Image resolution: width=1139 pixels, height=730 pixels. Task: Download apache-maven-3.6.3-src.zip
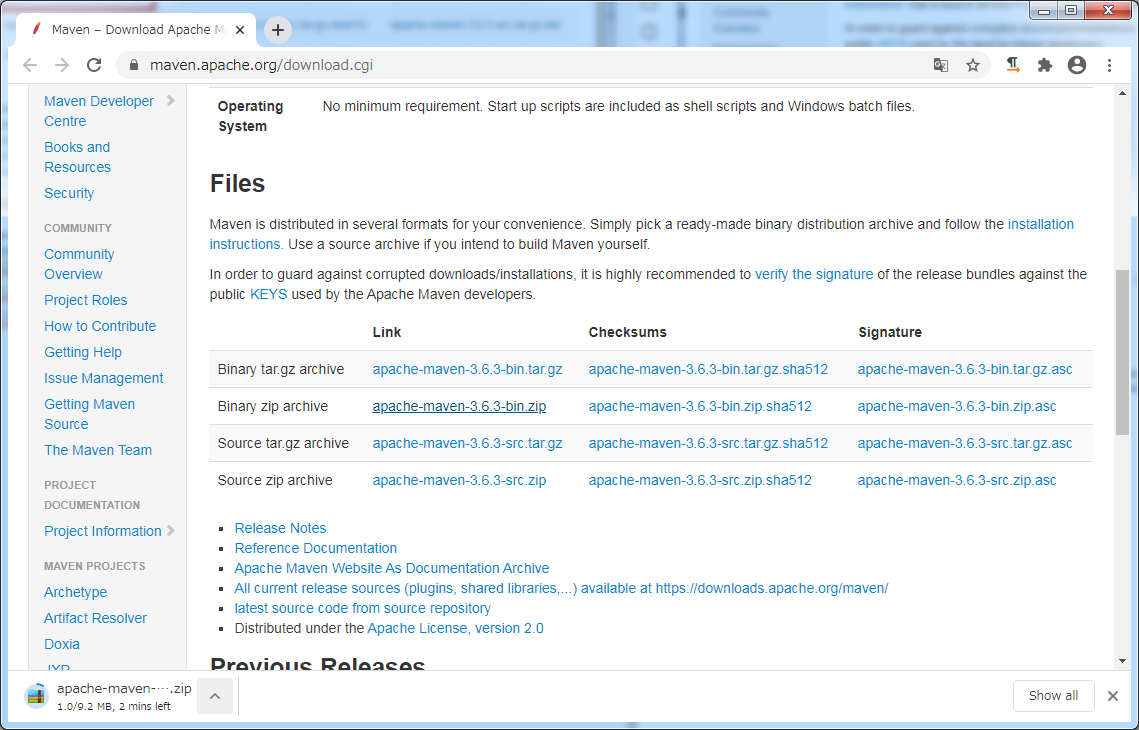pyautogui.click(x=459, y=481)
